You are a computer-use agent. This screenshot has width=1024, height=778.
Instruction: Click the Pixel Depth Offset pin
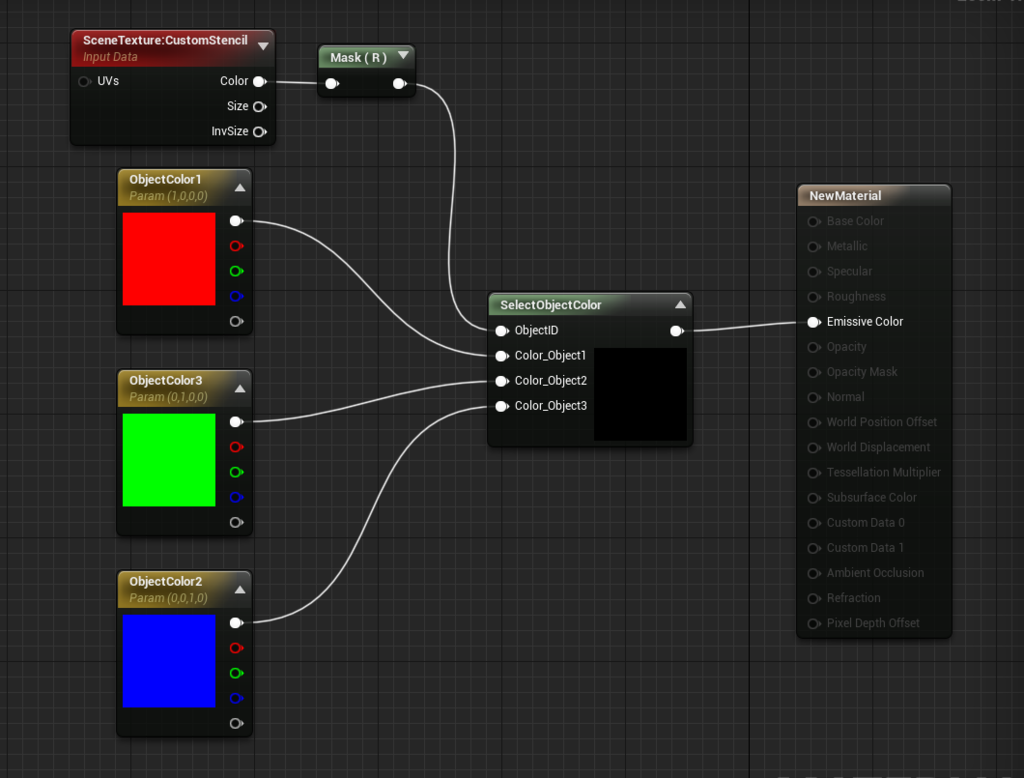814,624
